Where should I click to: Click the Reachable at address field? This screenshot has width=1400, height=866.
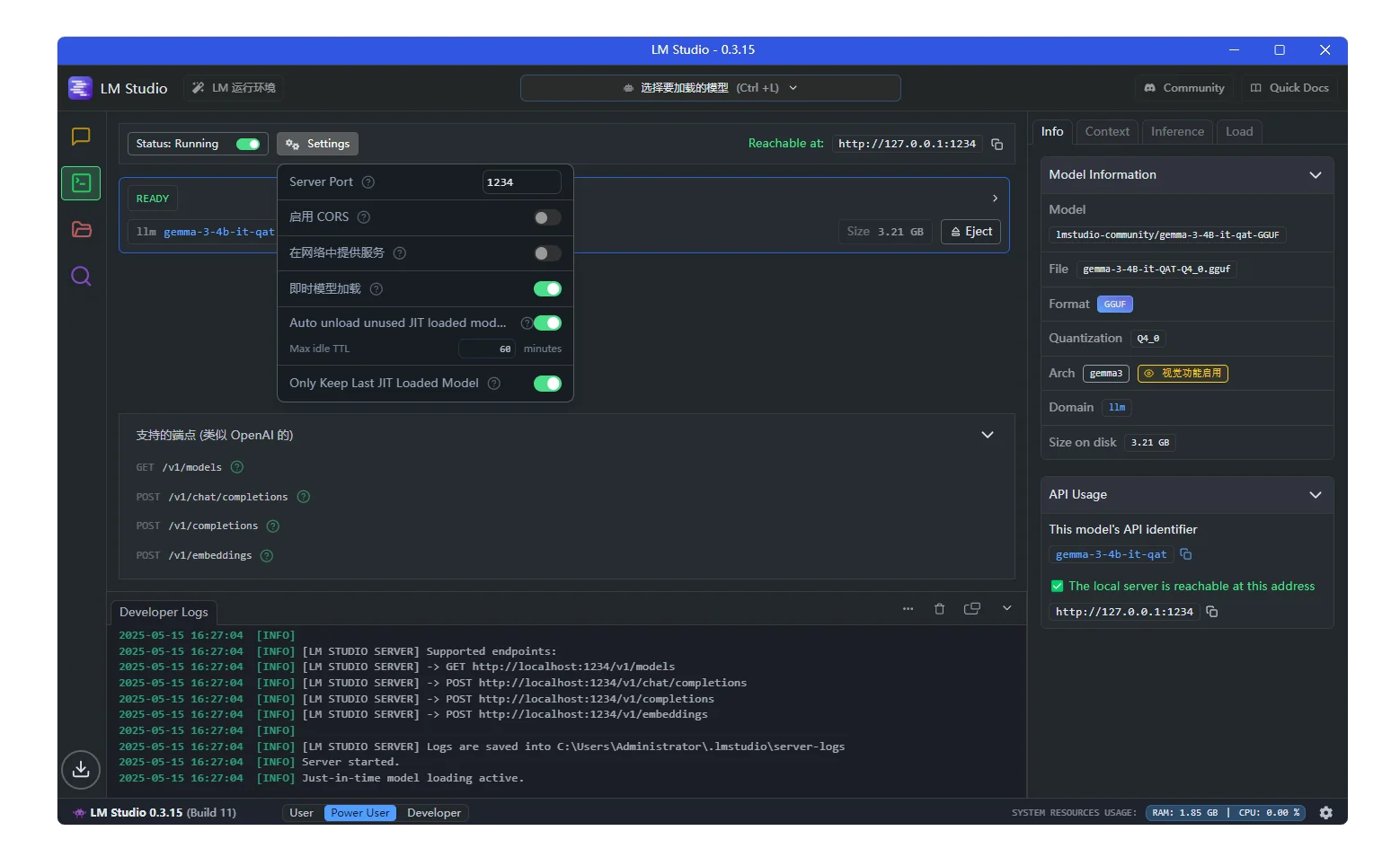click(x=907, y=145)
